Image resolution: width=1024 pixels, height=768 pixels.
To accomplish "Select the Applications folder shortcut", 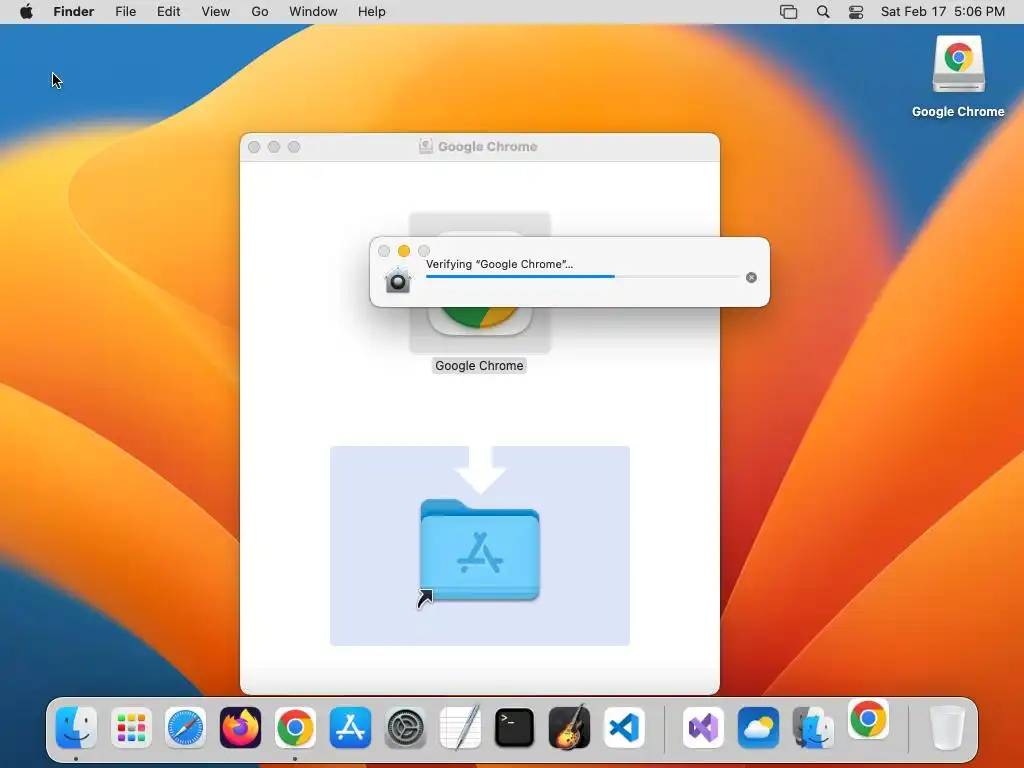I will click(x=480, y=550).
